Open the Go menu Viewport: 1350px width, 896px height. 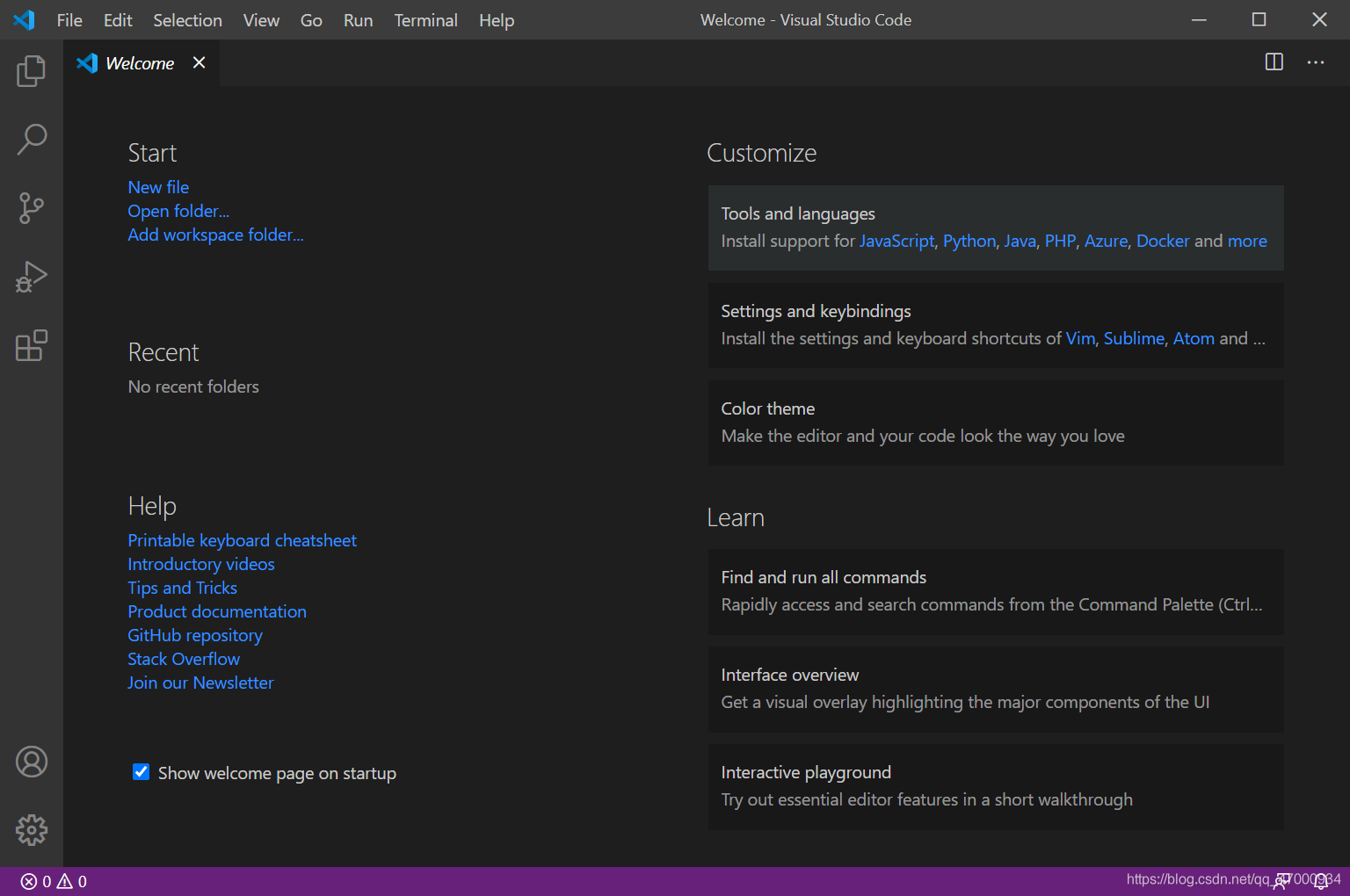click(311, 20)
